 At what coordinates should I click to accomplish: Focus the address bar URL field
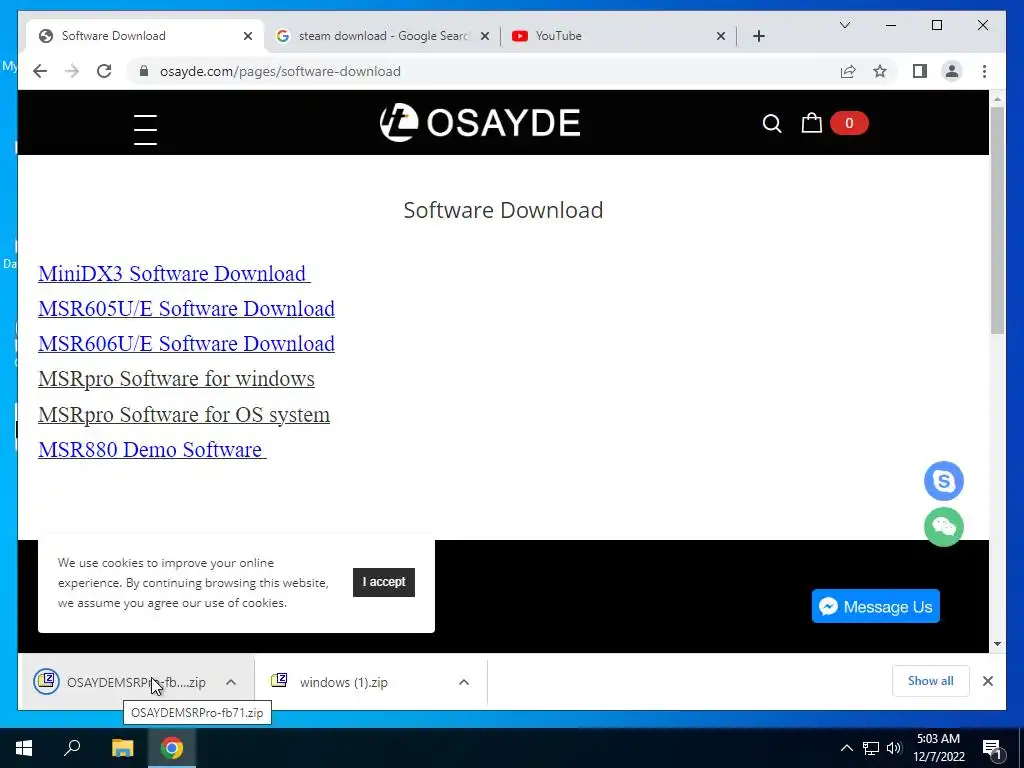coord(483,71)
